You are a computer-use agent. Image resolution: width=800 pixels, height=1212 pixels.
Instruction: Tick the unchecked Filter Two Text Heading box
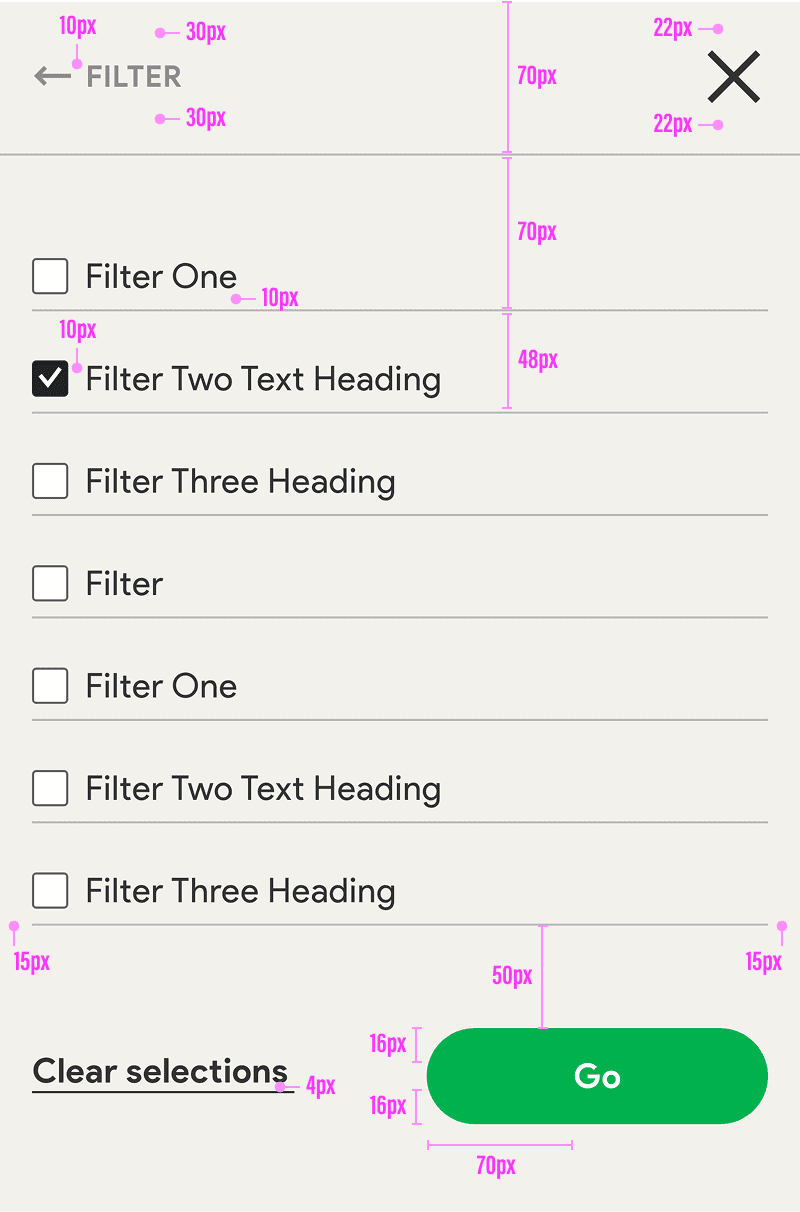point(50,788)
